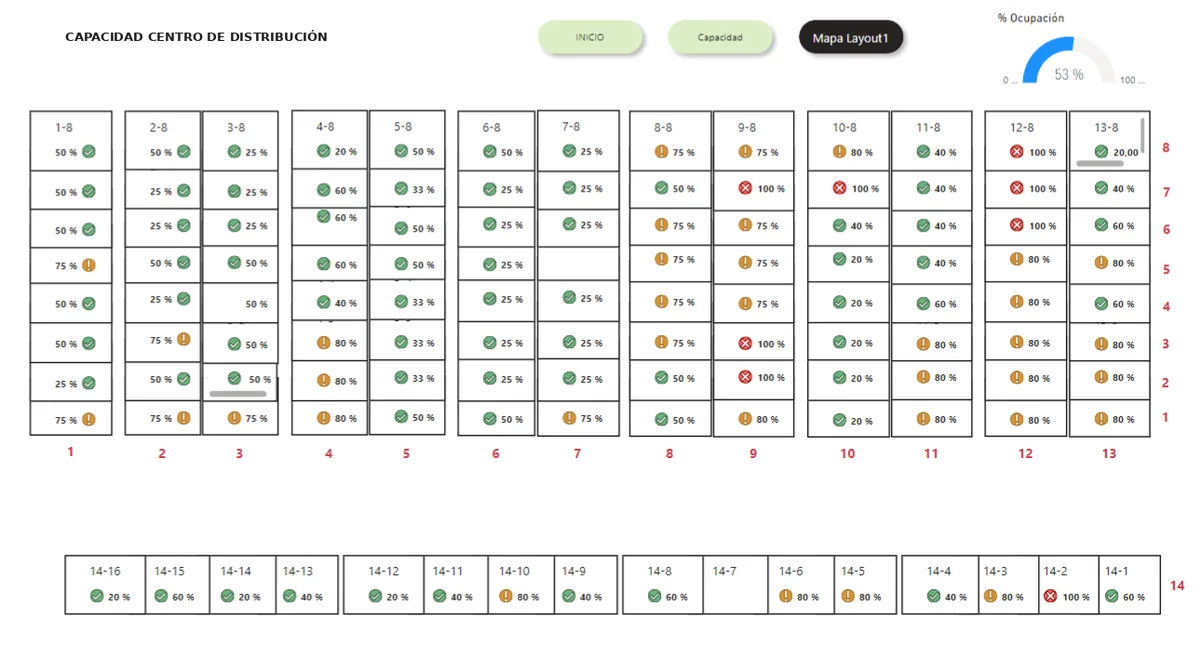
Task: Click the vertical scrollbar in cell 13-8
Action: coord(1143,133)
